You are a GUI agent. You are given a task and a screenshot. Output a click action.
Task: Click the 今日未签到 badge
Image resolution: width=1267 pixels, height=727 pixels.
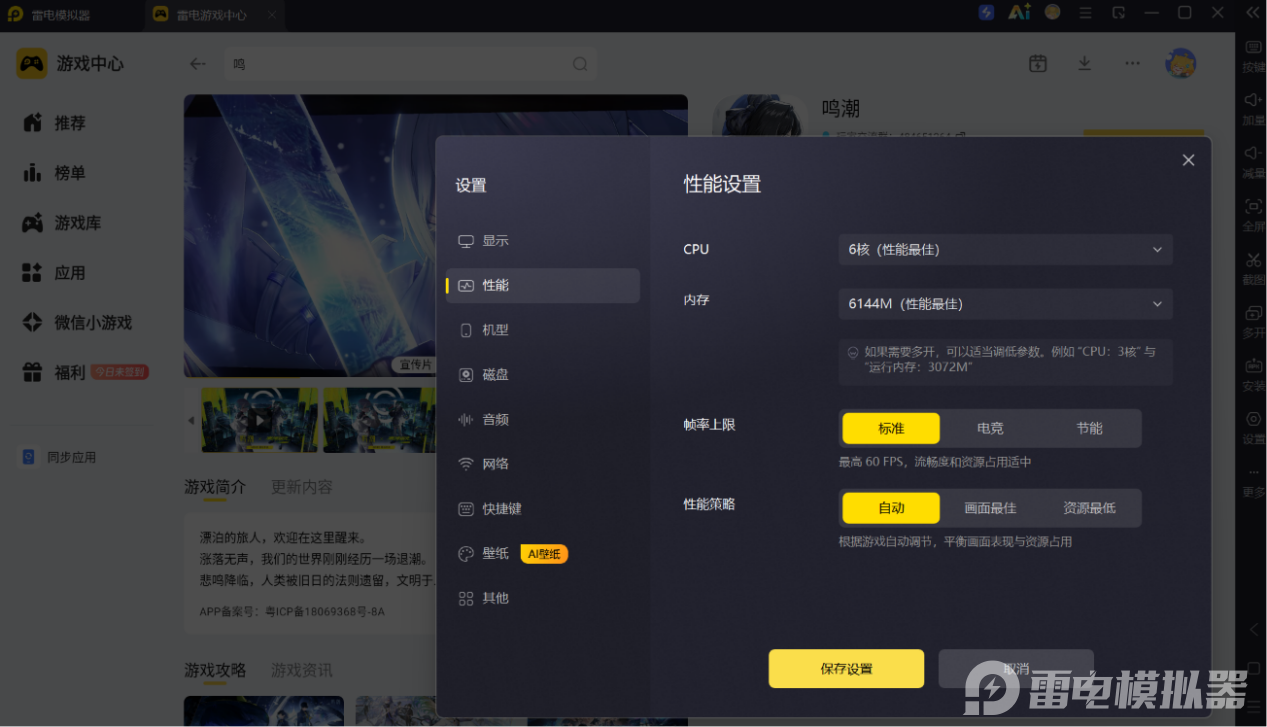(x=120, y=372)
